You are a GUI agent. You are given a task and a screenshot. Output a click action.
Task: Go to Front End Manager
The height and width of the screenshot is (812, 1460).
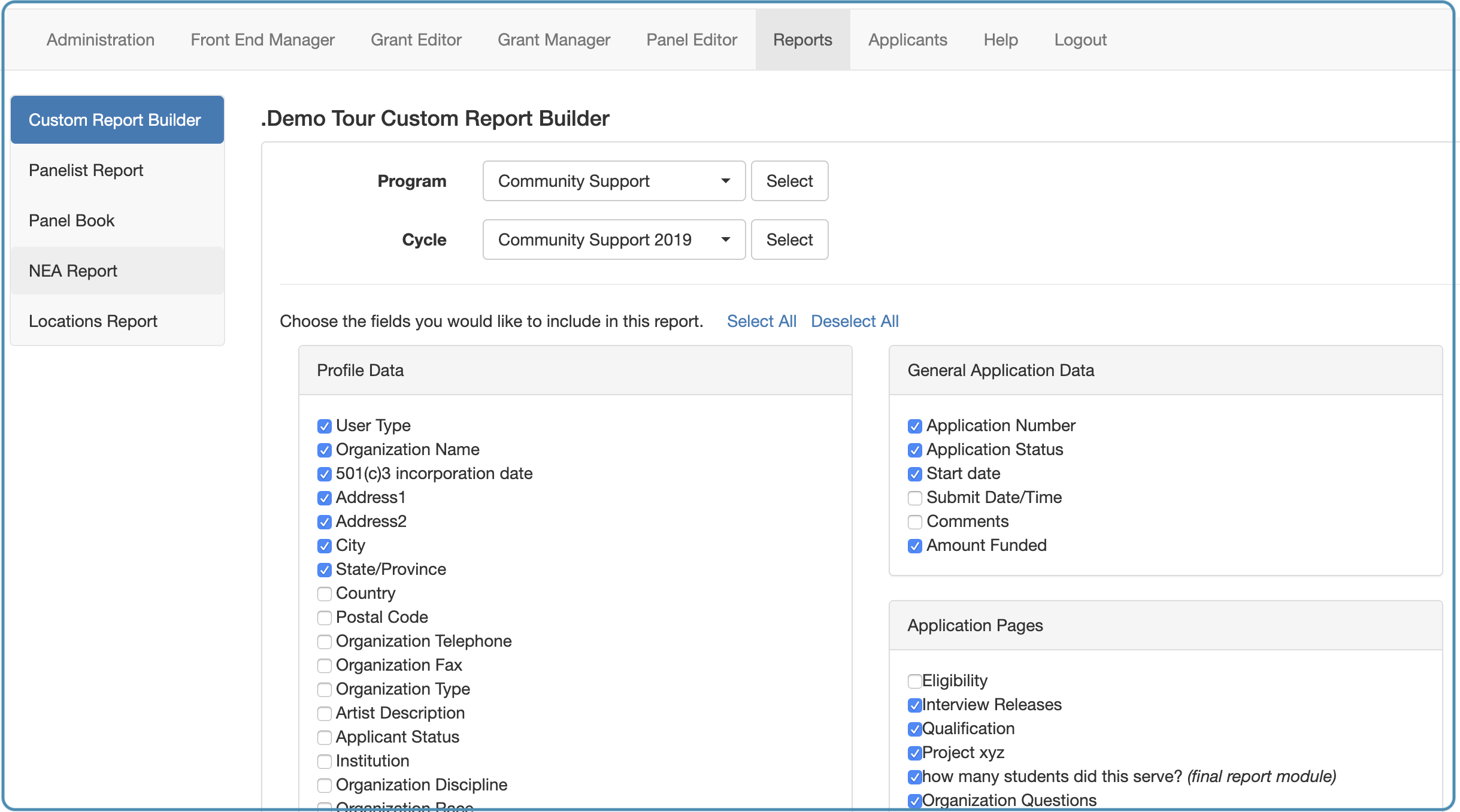click(x=262, y=40)
